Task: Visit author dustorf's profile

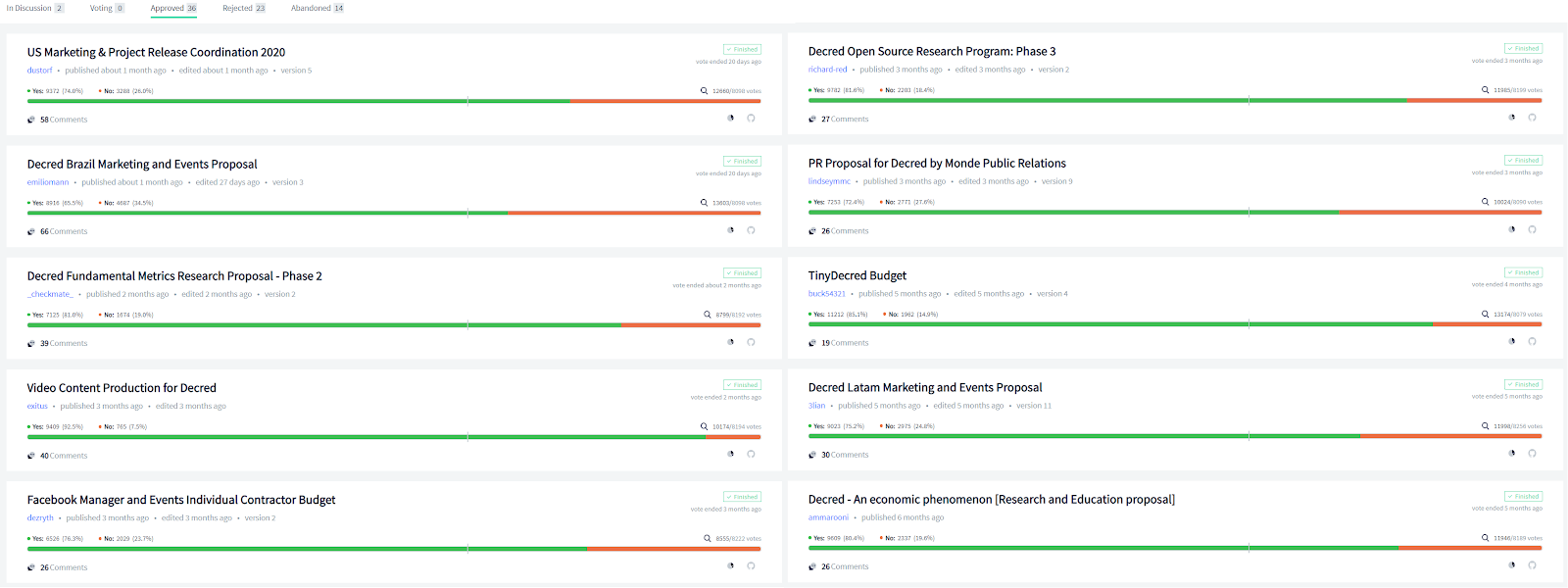Action: tap(39, 71)
